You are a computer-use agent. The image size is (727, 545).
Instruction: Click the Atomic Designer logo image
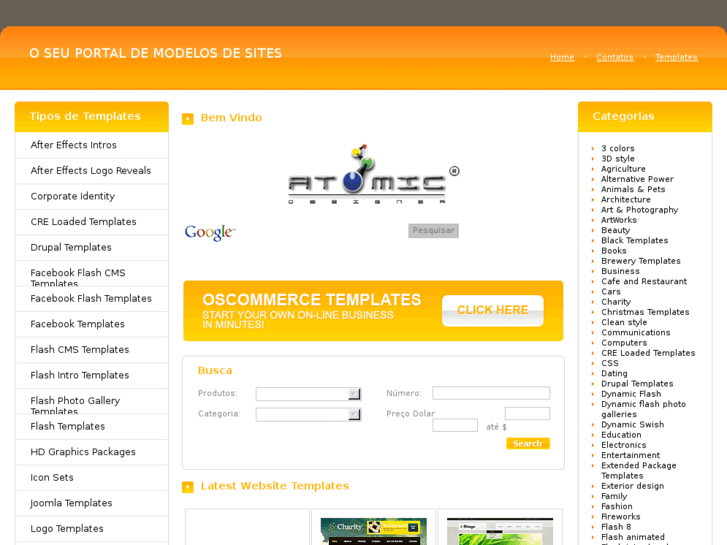pyautogui.click(x=373, y=174)
